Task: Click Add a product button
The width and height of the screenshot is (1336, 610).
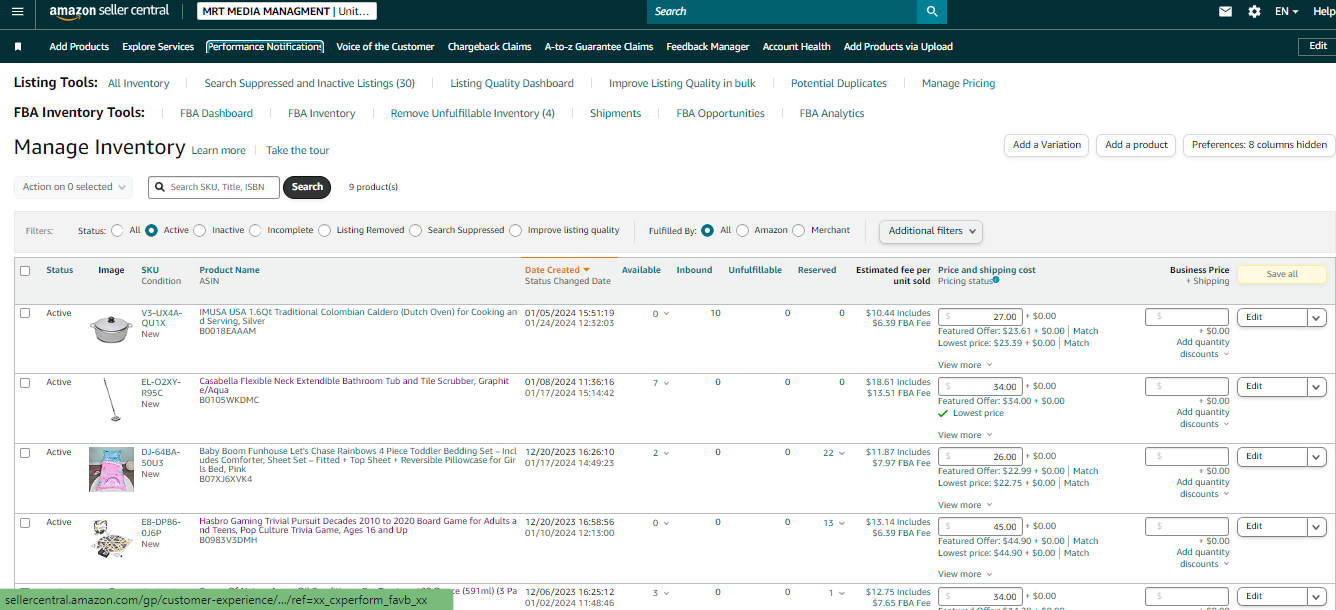Action: pyautogui.click(x=1136, y=145)
